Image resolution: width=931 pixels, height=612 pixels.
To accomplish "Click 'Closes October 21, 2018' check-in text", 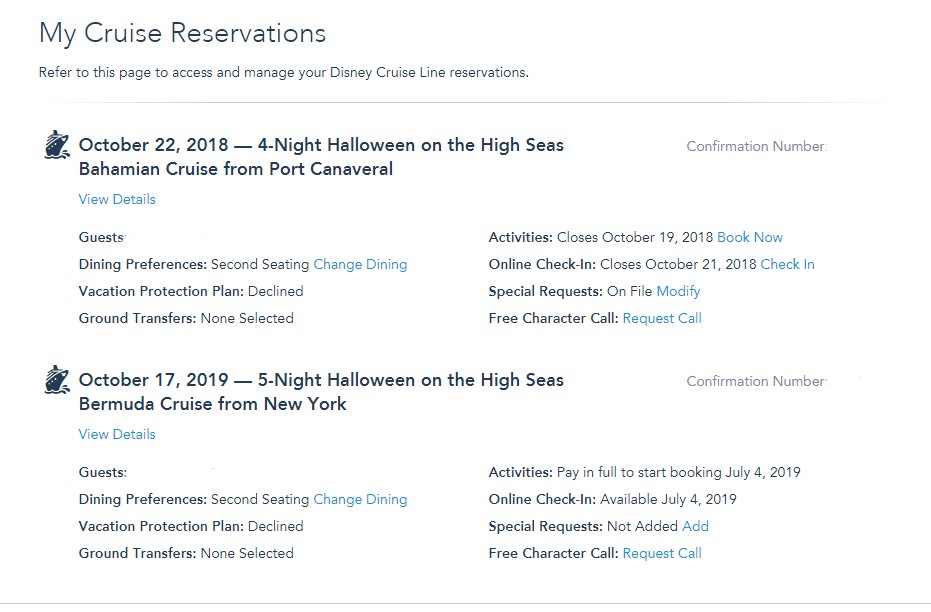I will tap(678, 265).
